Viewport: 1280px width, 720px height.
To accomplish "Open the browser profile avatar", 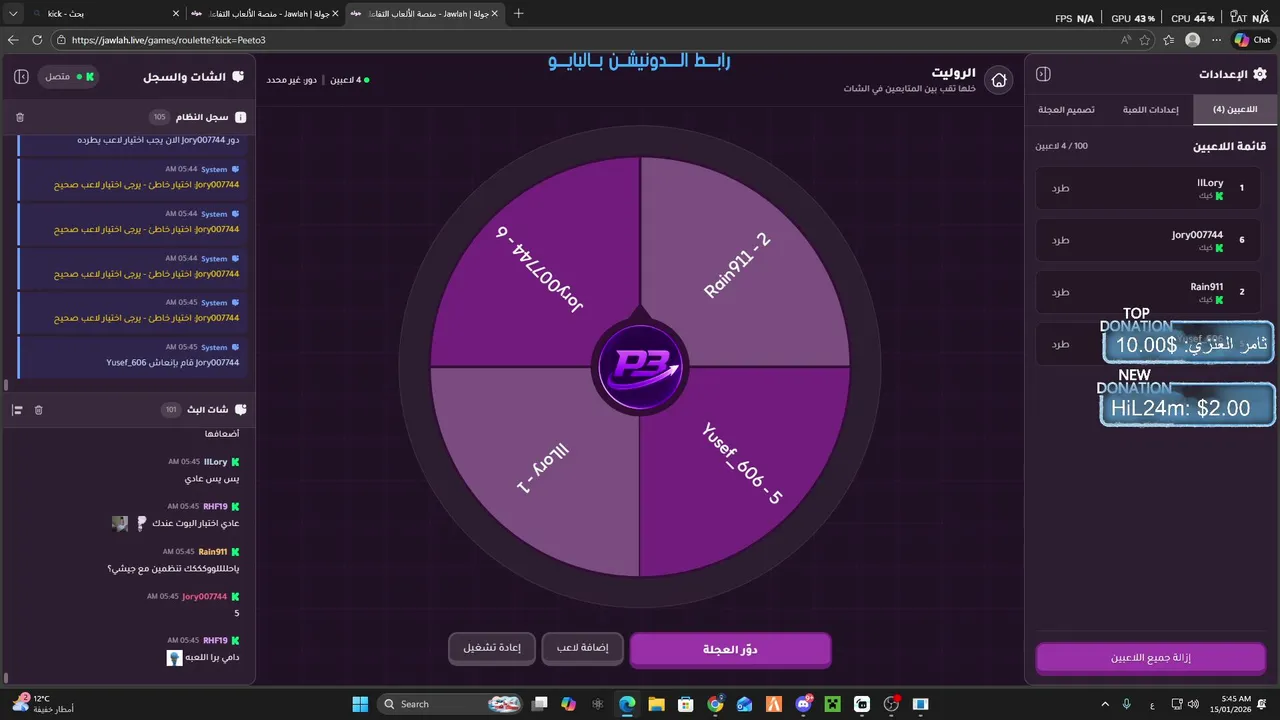I will click(1192, 40).
